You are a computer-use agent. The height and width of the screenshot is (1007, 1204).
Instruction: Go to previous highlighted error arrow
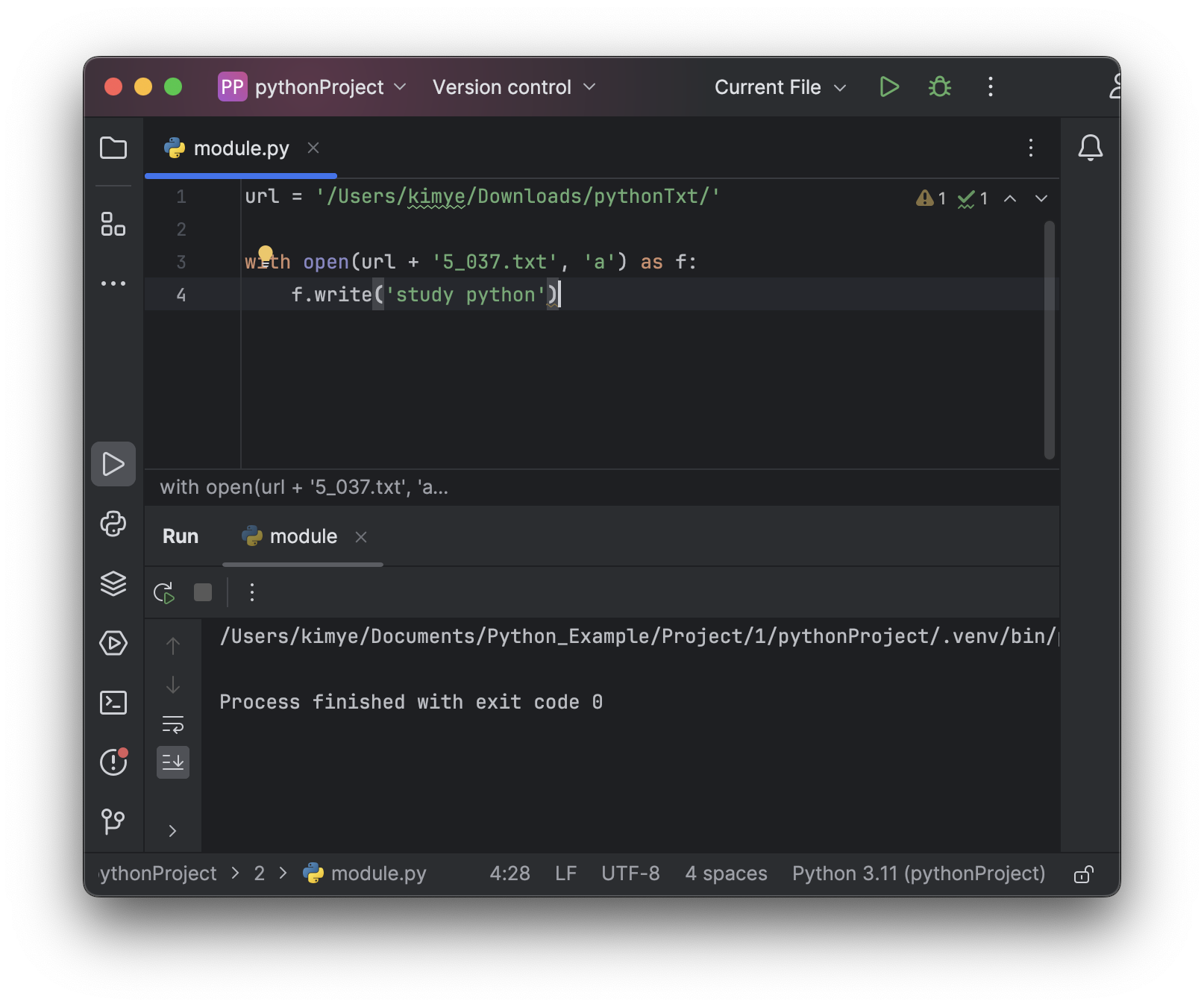coord(1010,198)
